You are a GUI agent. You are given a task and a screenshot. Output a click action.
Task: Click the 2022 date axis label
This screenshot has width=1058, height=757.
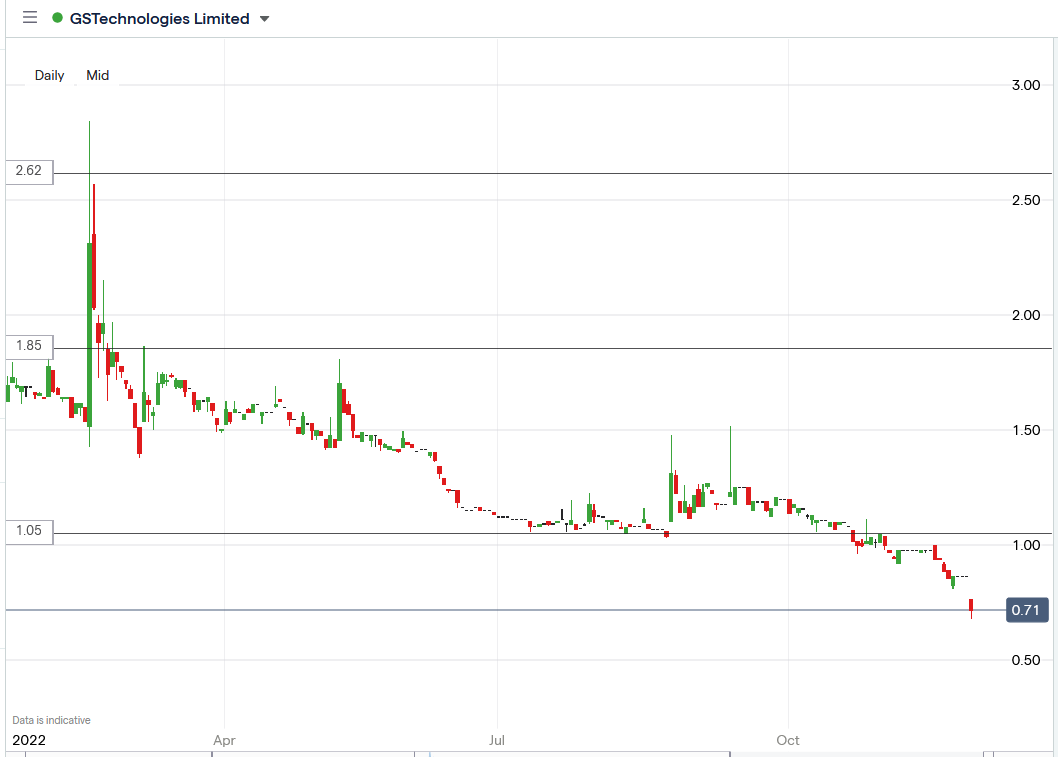tap(29, 740)
